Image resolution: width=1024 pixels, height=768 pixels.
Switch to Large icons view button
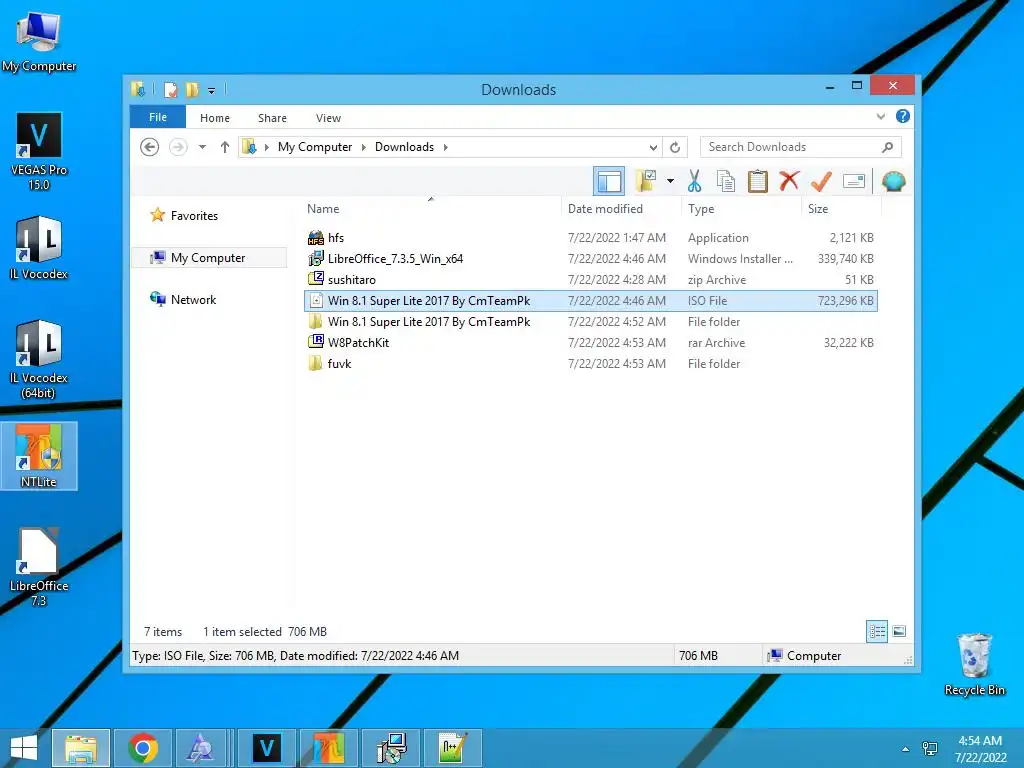[x=899, y=632]
